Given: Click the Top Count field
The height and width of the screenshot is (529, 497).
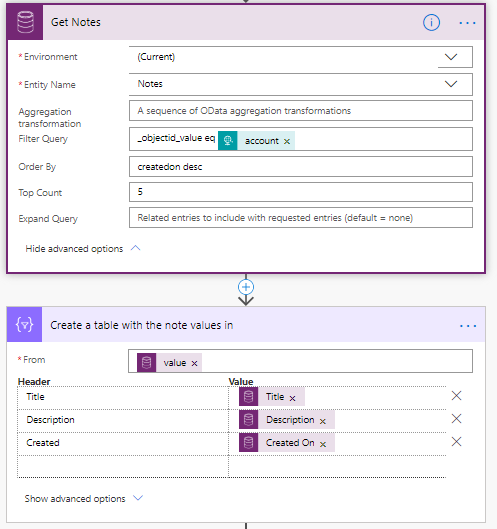Looking at the screenshot, I should [x=301, y=192].
